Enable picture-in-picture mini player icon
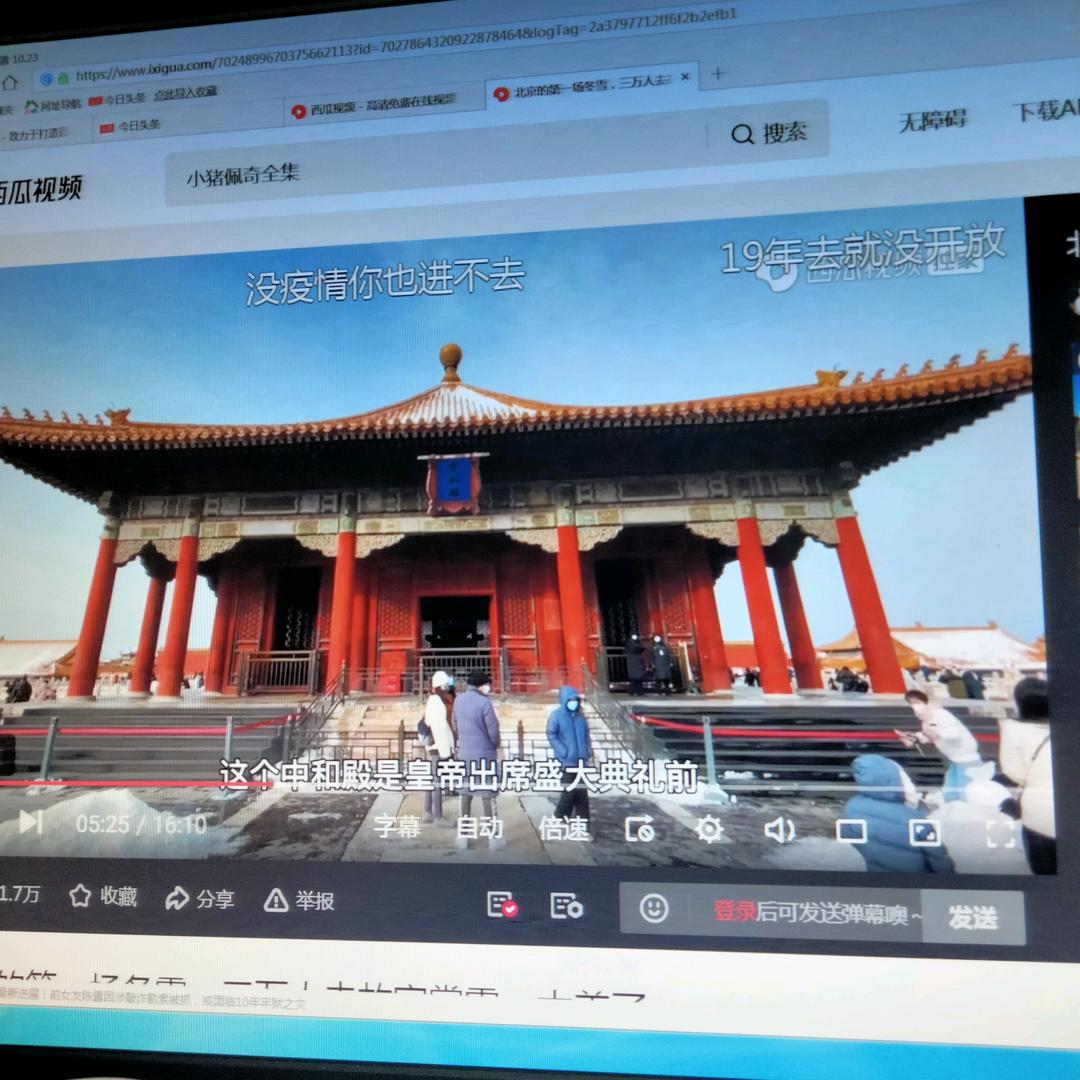 pos(924,832)
